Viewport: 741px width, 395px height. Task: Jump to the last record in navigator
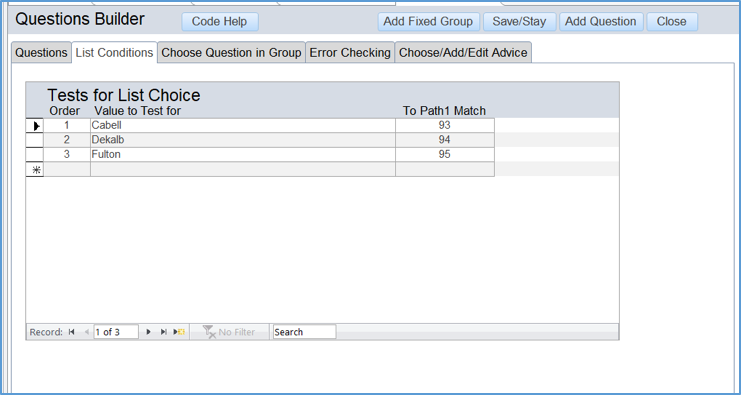tap(164, 332)
